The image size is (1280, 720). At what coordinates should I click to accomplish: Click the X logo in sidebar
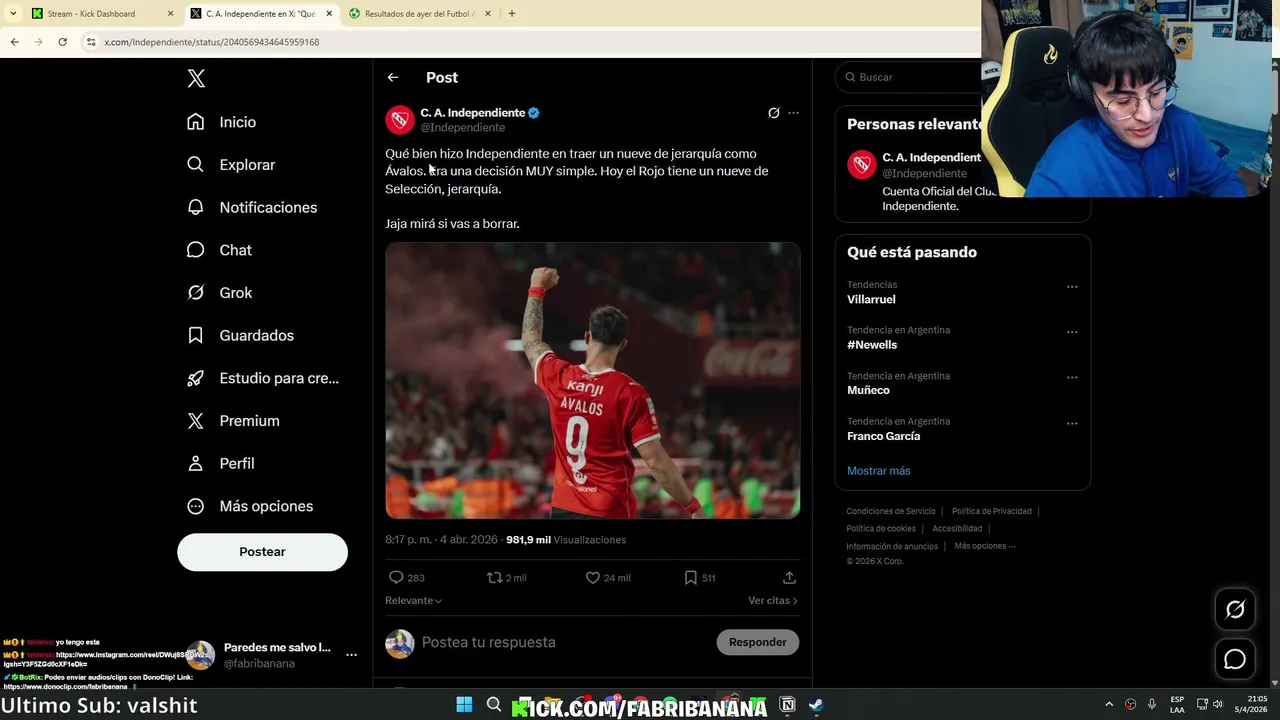click(196, 79)
